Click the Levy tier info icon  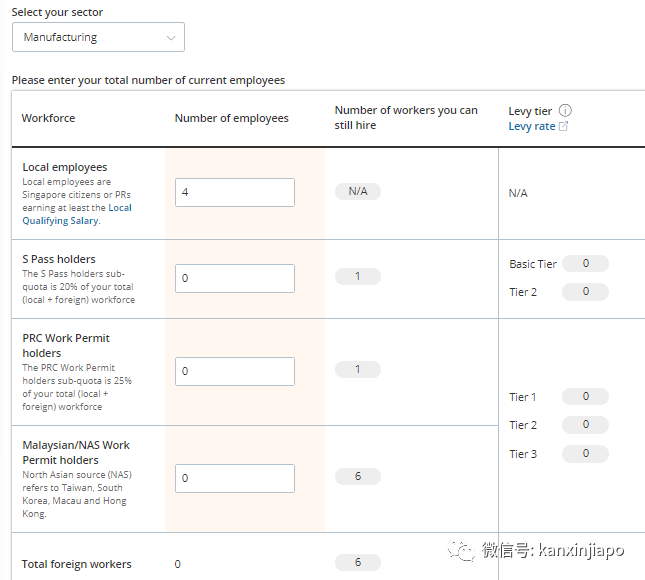[x=565, y=111]
